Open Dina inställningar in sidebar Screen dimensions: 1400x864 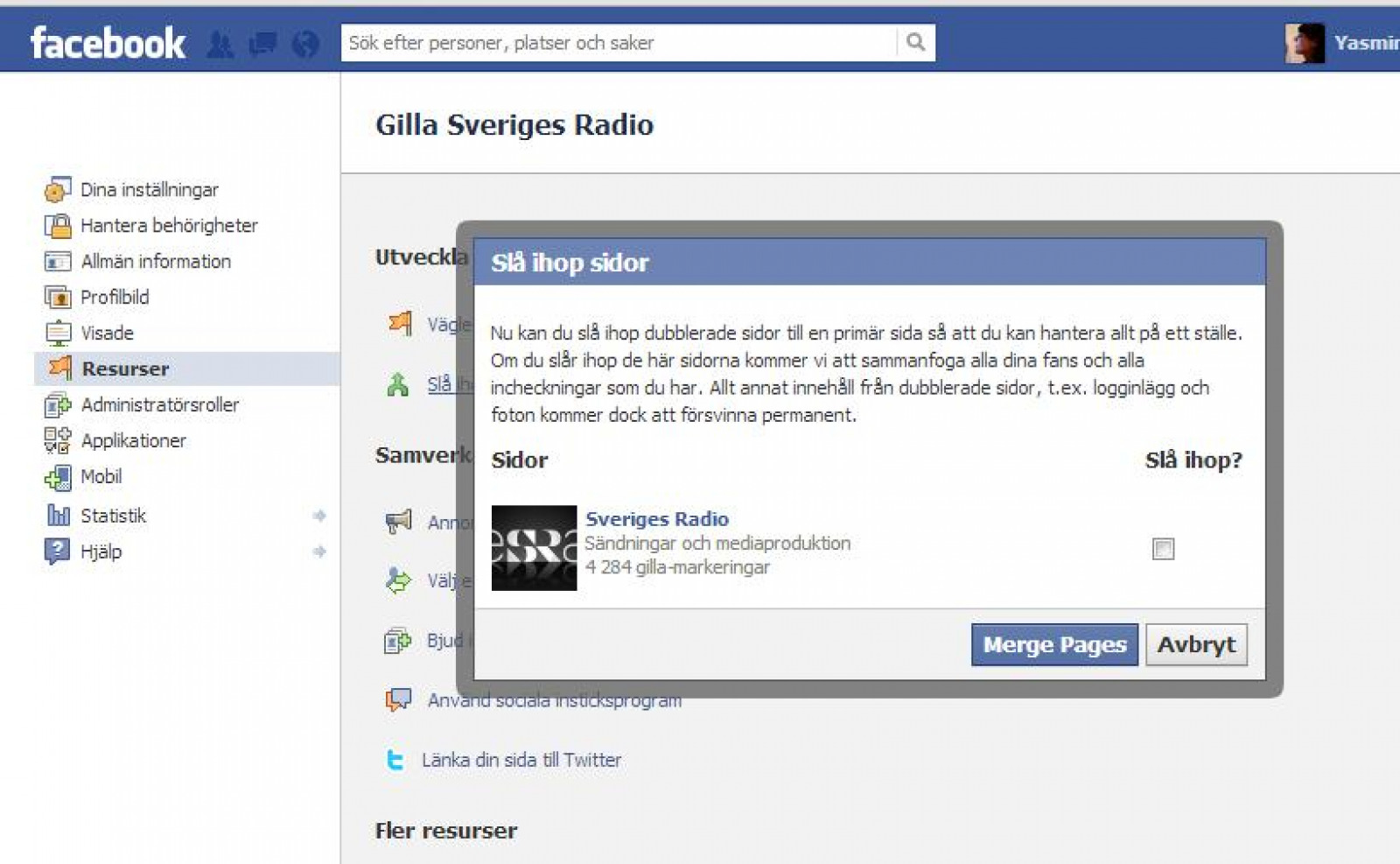click(150, 190)
